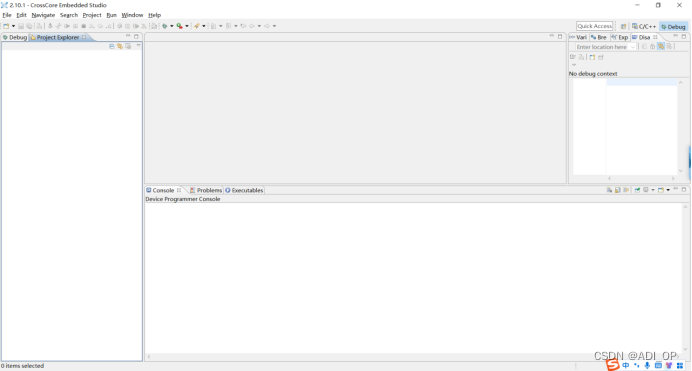Viewport: 692px width, 371px height.
Task: Click Open Console icon
Action: (x=661, y=190)
